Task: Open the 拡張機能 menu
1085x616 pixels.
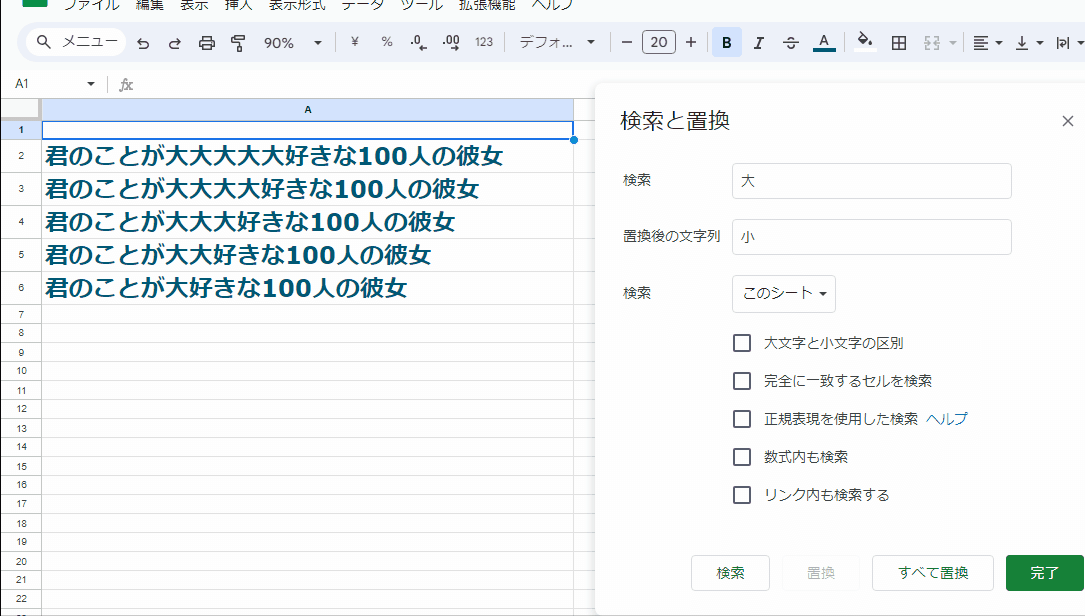Action: [487, 6]
